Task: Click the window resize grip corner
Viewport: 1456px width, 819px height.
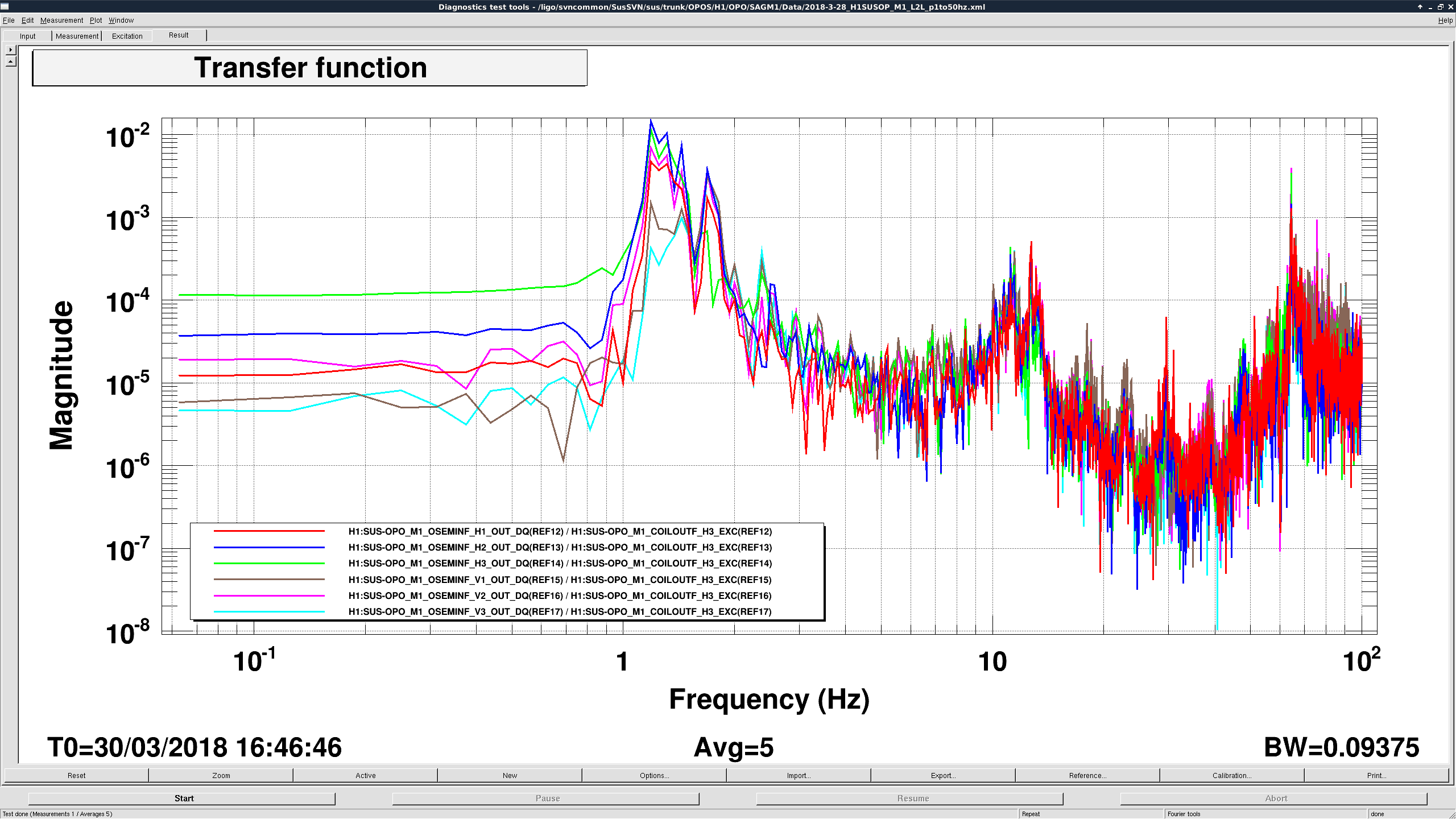Action: (x=1452, y=814)
